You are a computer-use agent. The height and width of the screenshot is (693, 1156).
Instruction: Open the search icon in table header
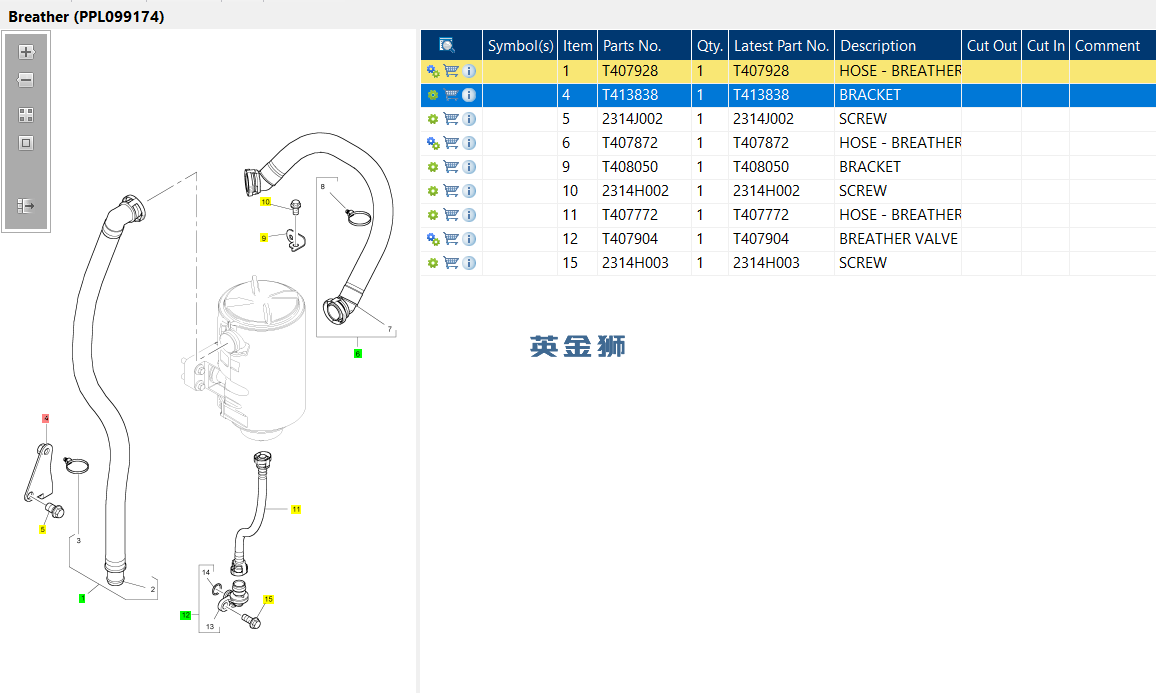pyautogui.click(x=447, y=46)
